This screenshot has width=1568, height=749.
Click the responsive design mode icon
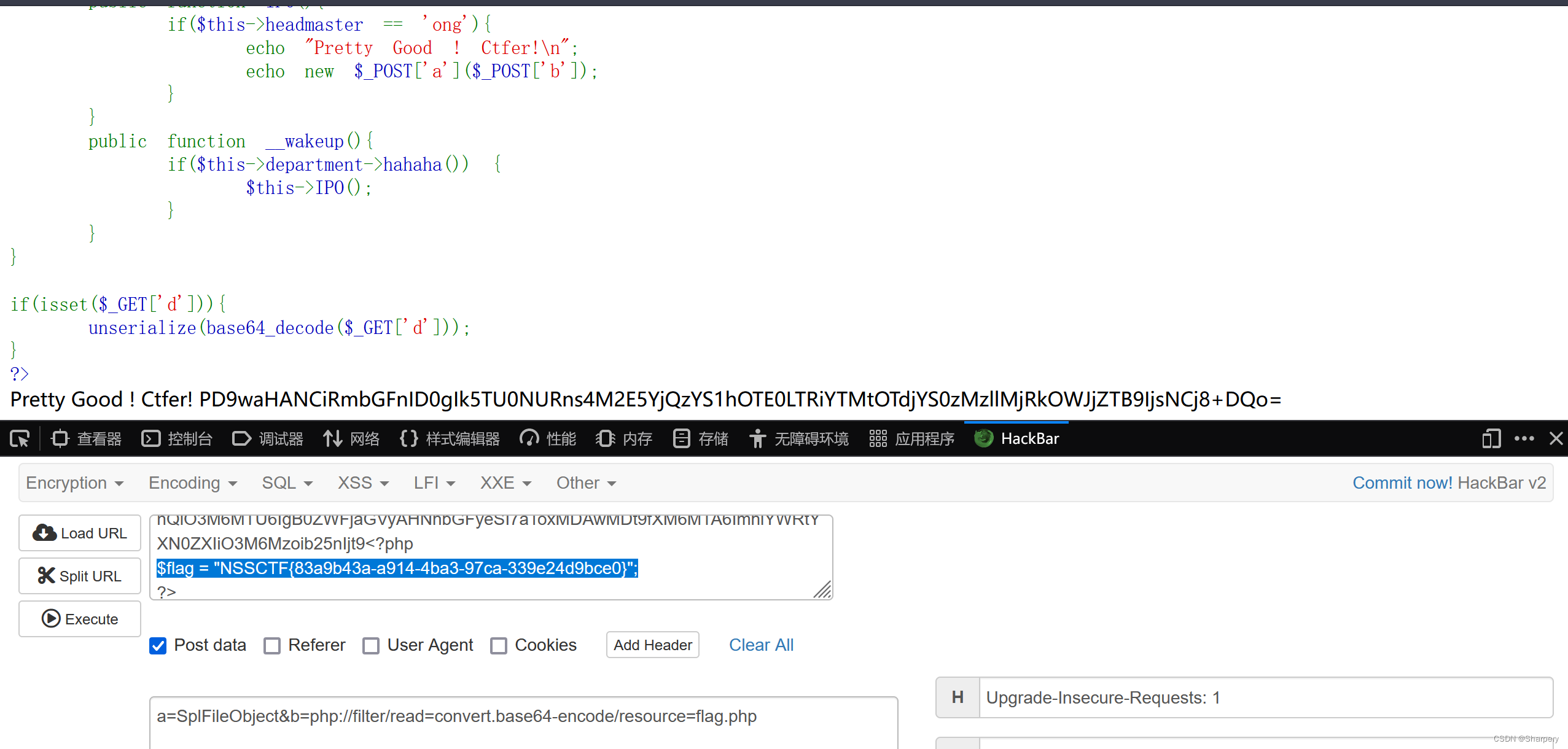pos(1491,438)
